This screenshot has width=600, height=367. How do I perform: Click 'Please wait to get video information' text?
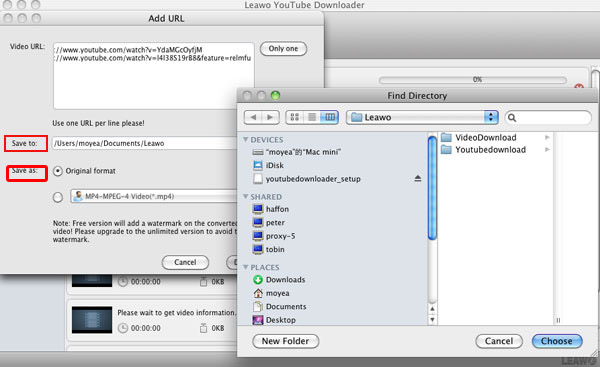point(177,313)
